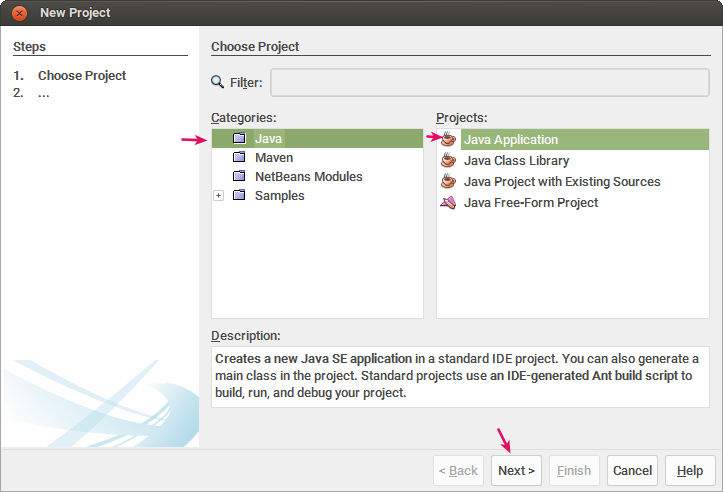Click the NetBeans Modules folder icon
The image size is (723, 492).
point(239,177)
